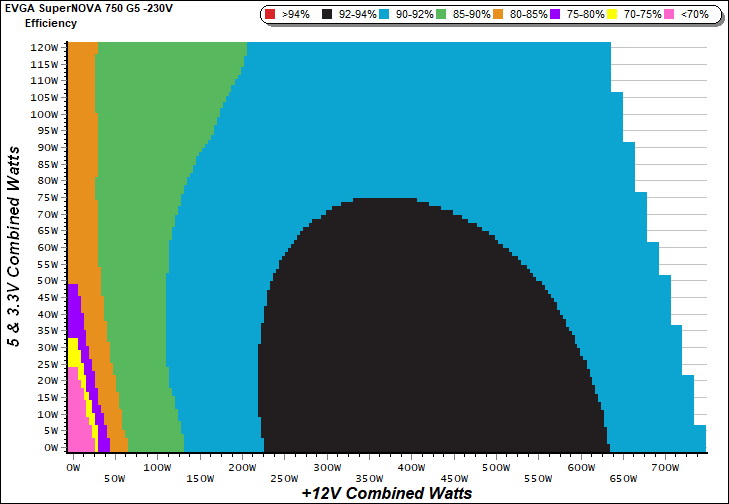
Task: Select the +12V Combined Watts axis title
Action: (386, 493)
